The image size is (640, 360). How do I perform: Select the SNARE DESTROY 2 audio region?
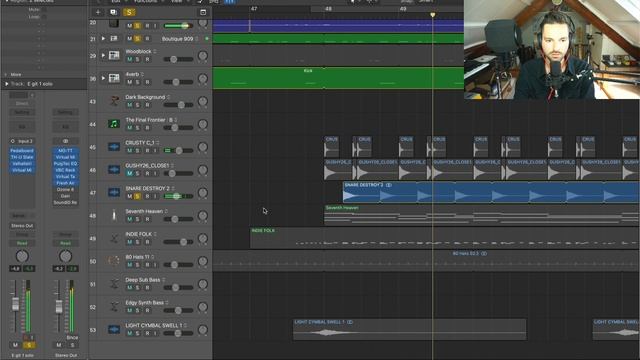(491, 192)
